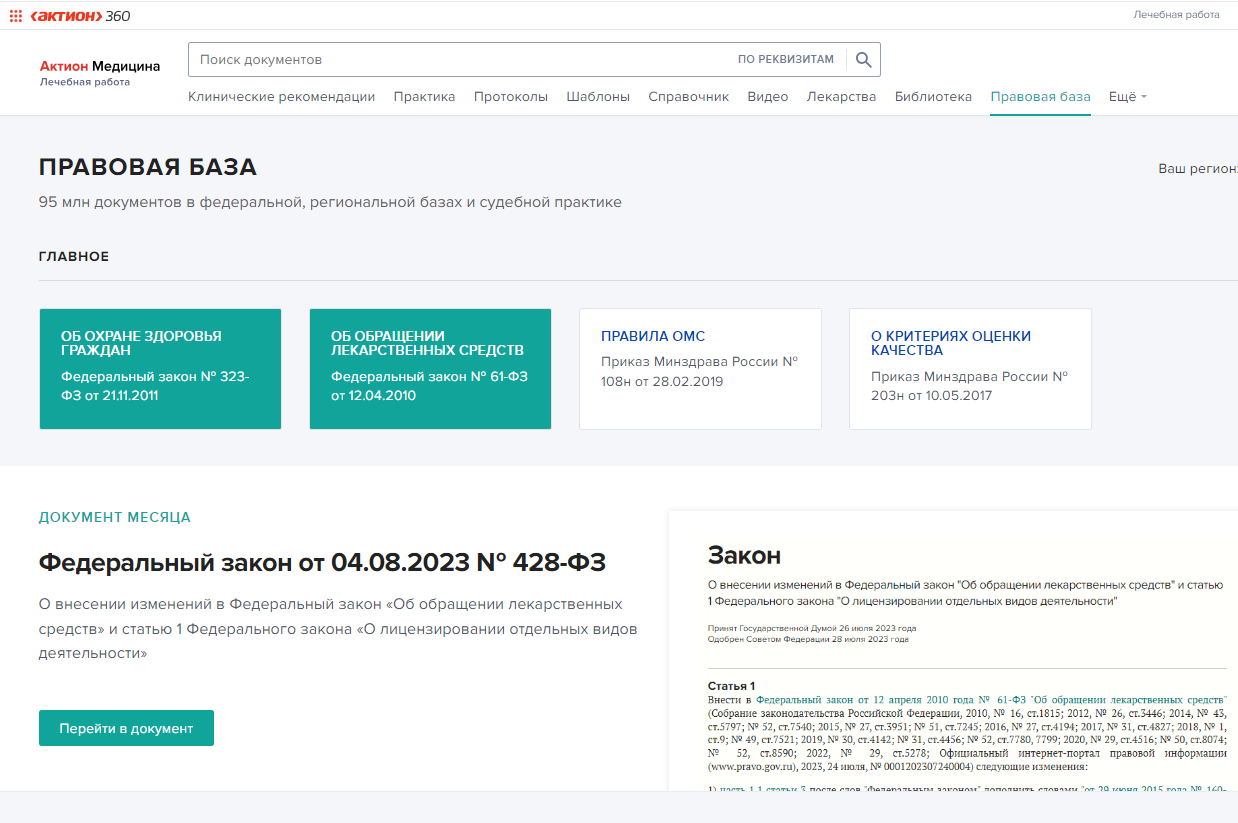This screenshot has height=823, width=1238.
Task: Open the Об обращении лекарственных средств card
Action: 430,368
